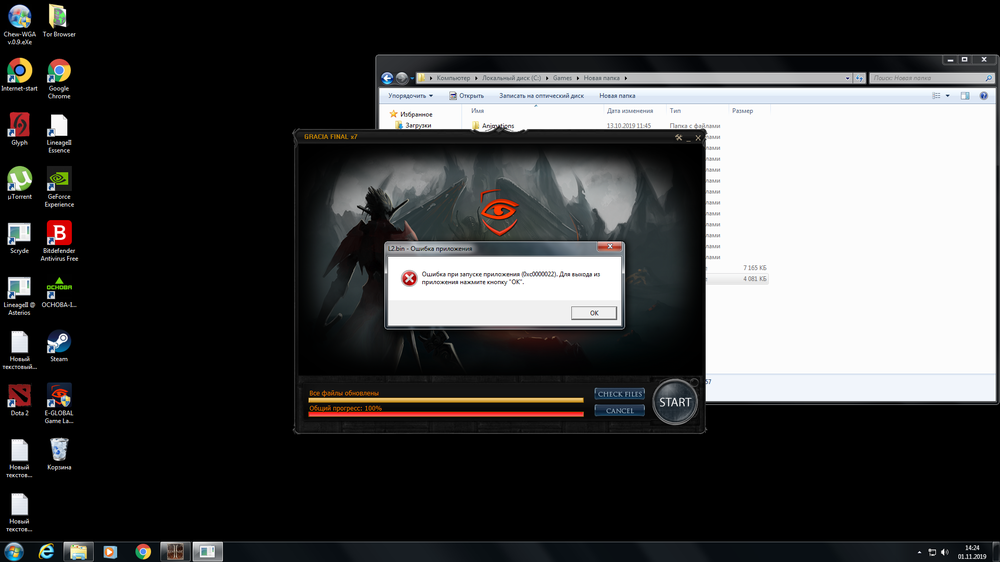Open the Steam desktop shortcut
This screenshot has width=1000, height=562.
click(x=59, y=343)
